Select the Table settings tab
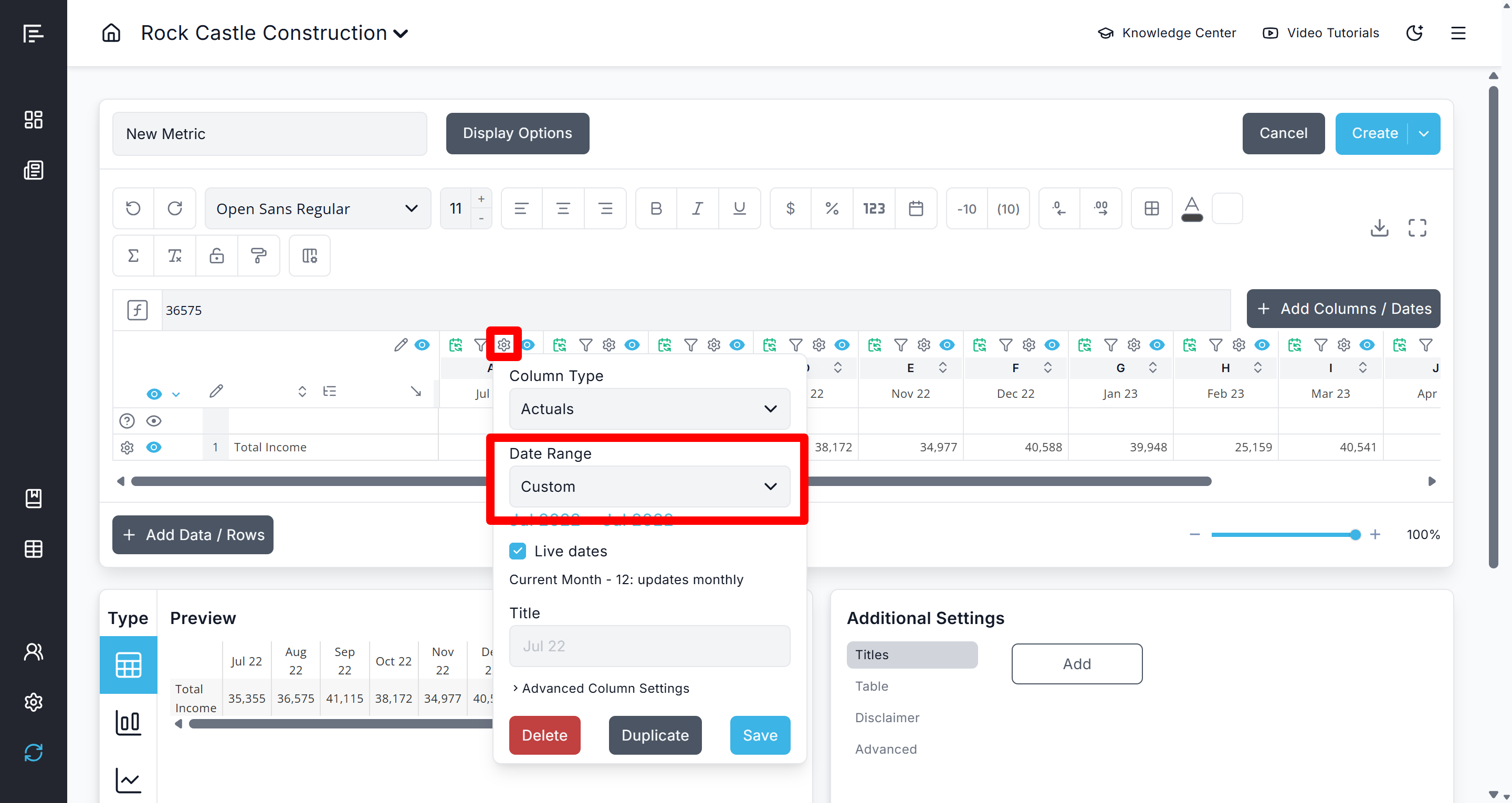This screenshot has width=1512, height=803. (871, 685)
